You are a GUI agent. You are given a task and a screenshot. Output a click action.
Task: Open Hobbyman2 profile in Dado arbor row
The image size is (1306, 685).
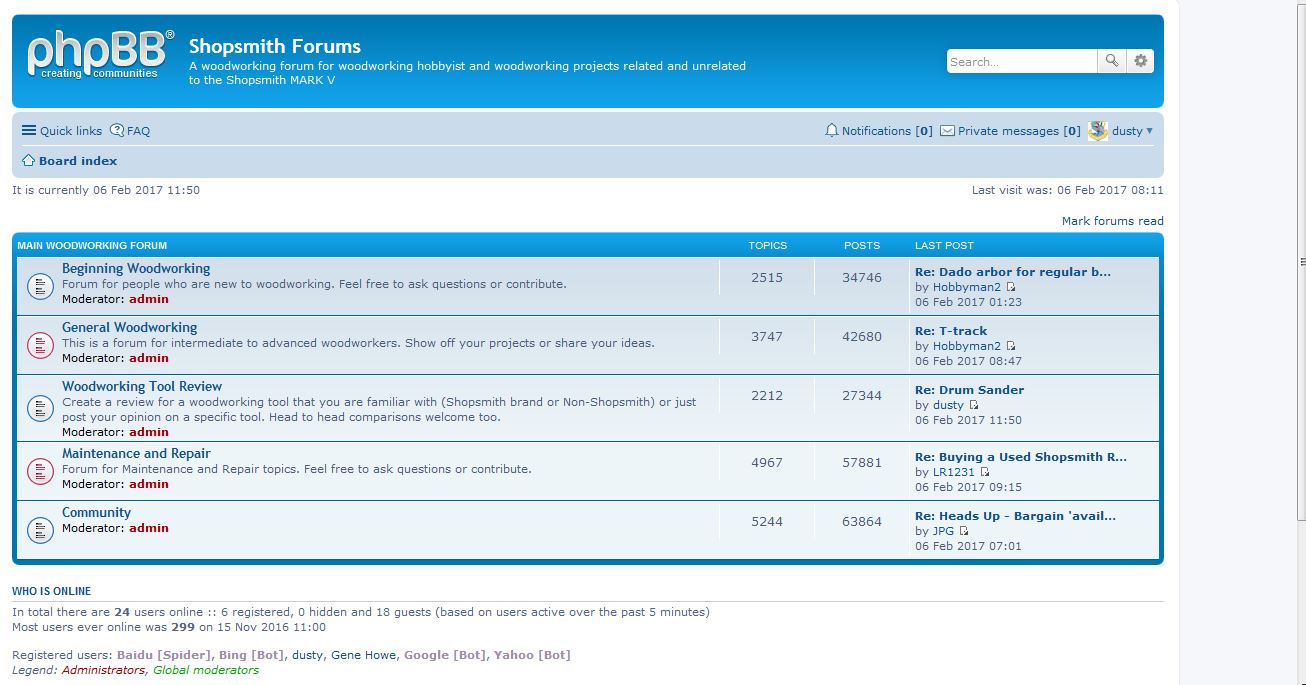(967, 287)
